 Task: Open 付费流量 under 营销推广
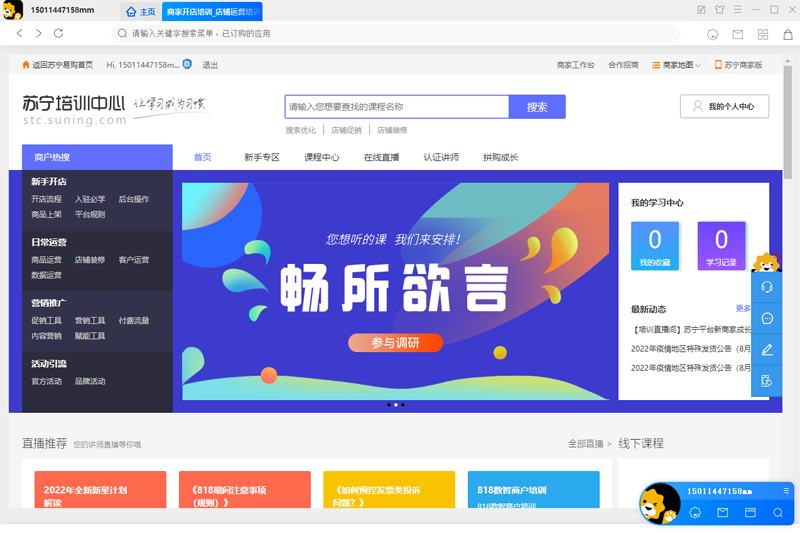[x=134, y=320]
